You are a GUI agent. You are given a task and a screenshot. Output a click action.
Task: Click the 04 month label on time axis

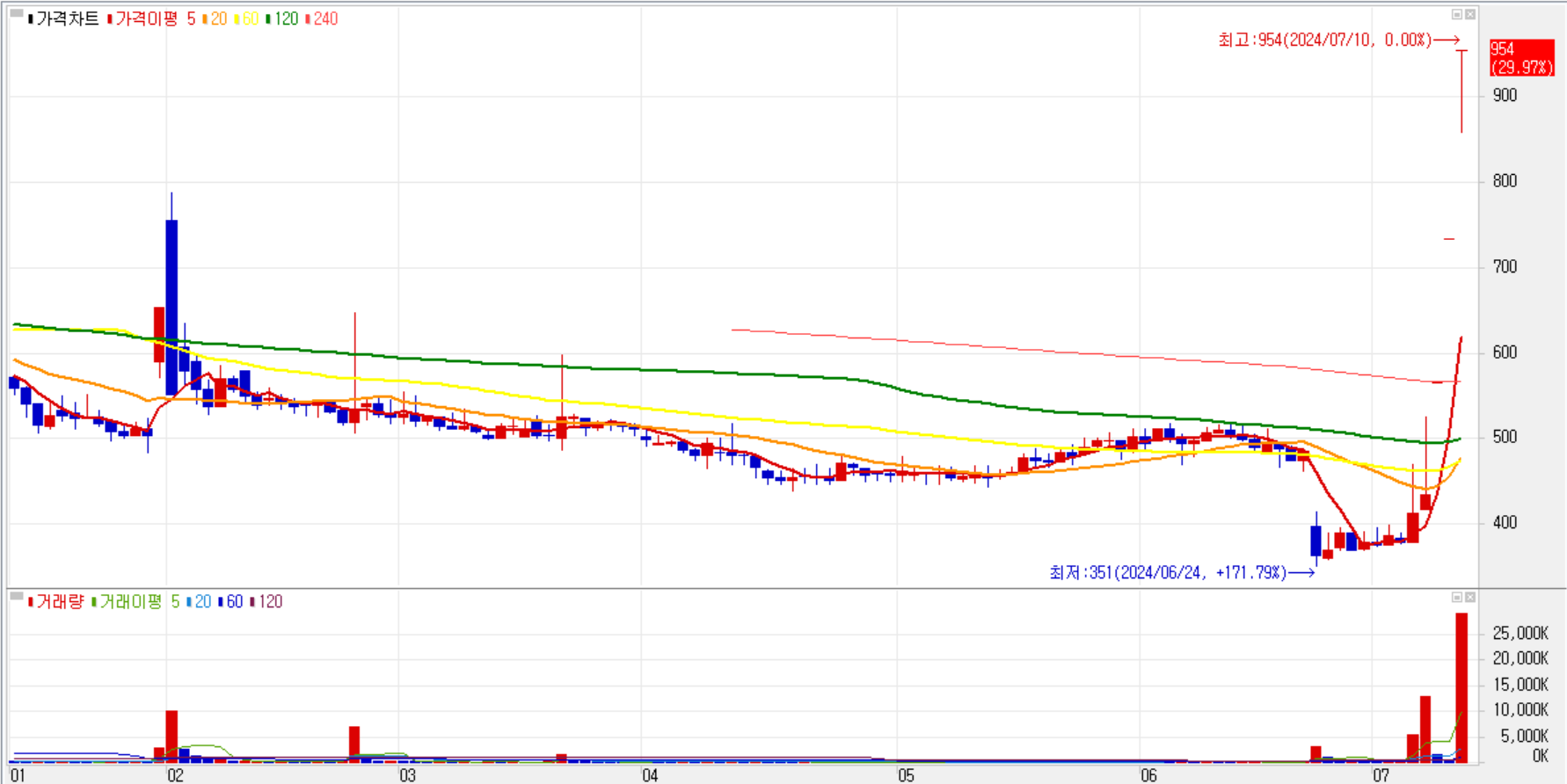point(649,775)
